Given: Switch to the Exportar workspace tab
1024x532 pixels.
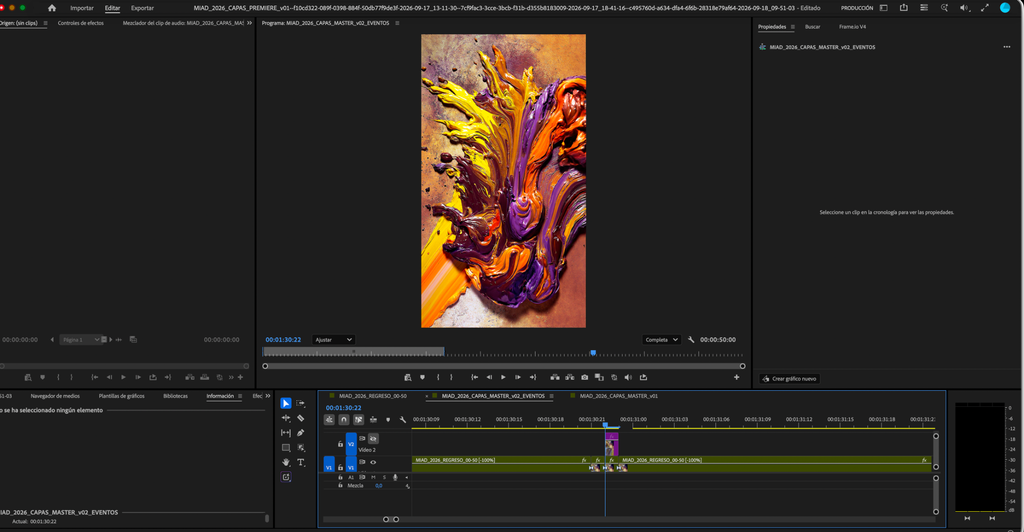Looking at the screenshot, I should [x=142, y=8].
